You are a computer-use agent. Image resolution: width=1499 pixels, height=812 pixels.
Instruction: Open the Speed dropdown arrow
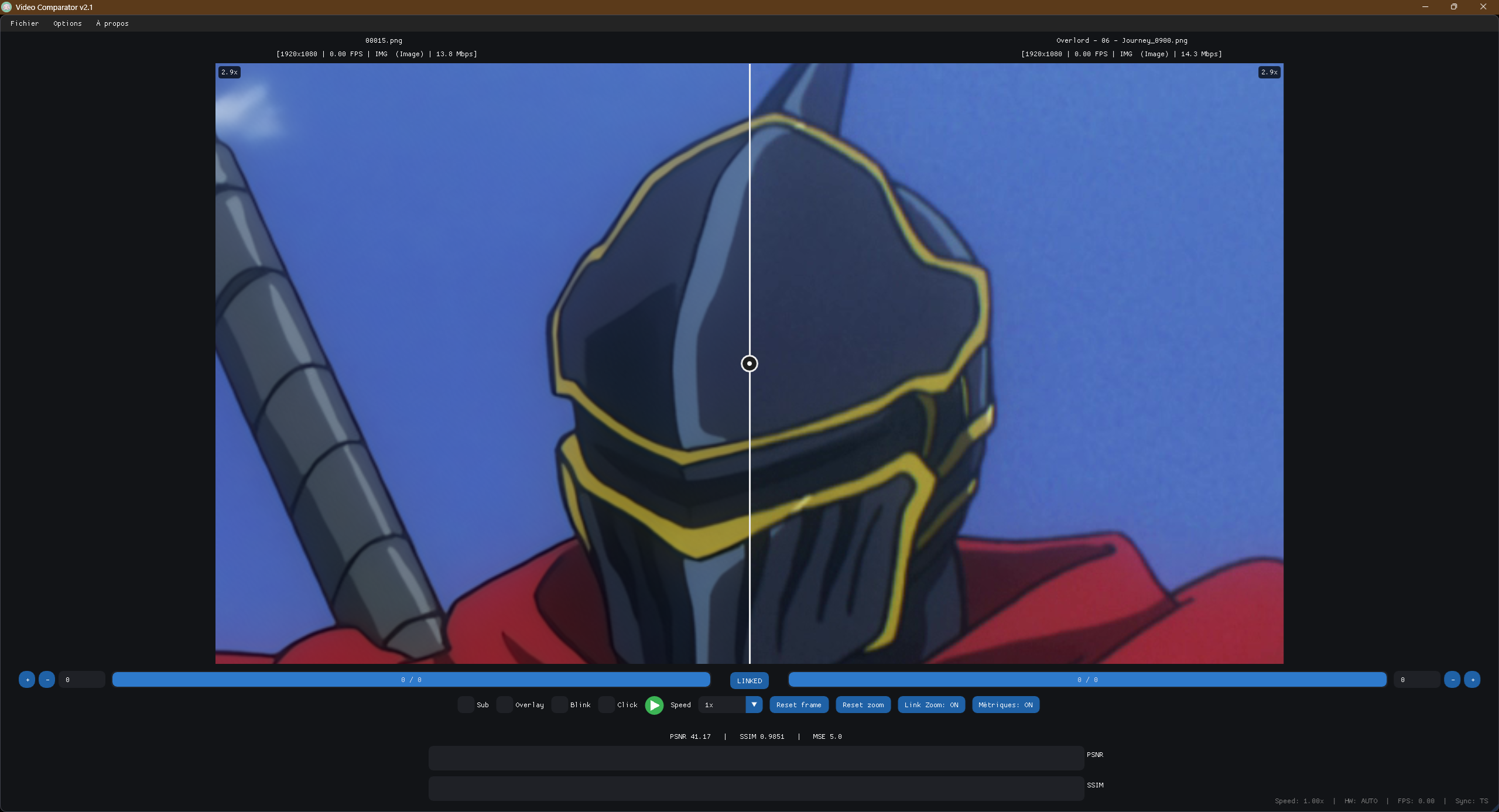point(754,705)
